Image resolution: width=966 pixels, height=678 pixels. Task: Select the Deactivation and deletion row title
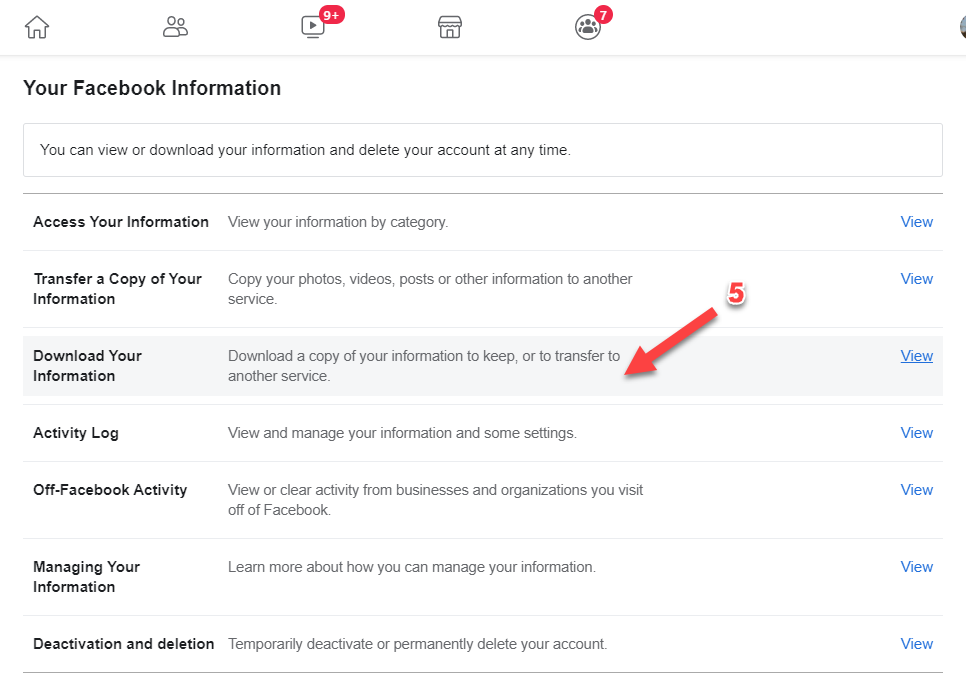[124, 644]
